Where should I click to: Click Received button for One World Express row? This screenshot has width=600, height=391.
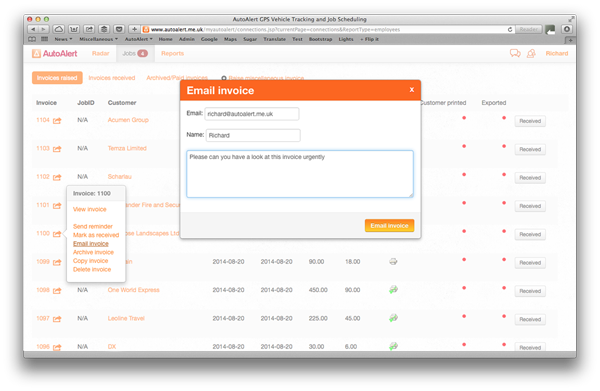click(530, 291)
